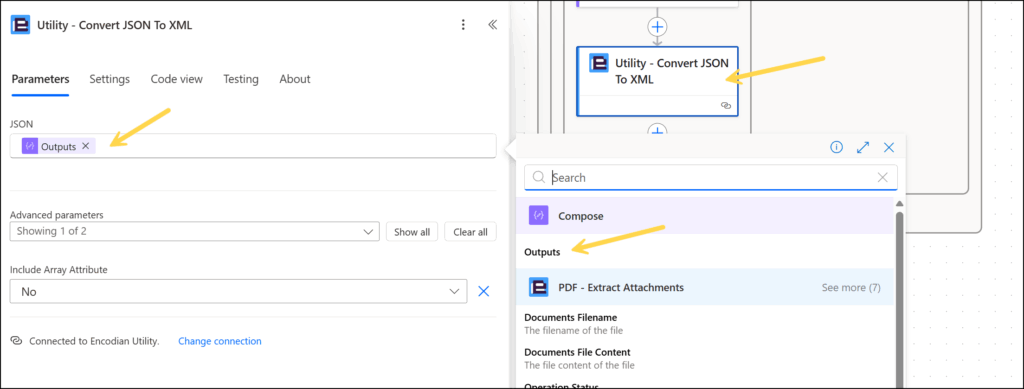Image resolution: width=1024 pixels, height=389 pixels.
Task: Close the dynamic content popup
Action: pyautogui.click(x=889, y=148)
